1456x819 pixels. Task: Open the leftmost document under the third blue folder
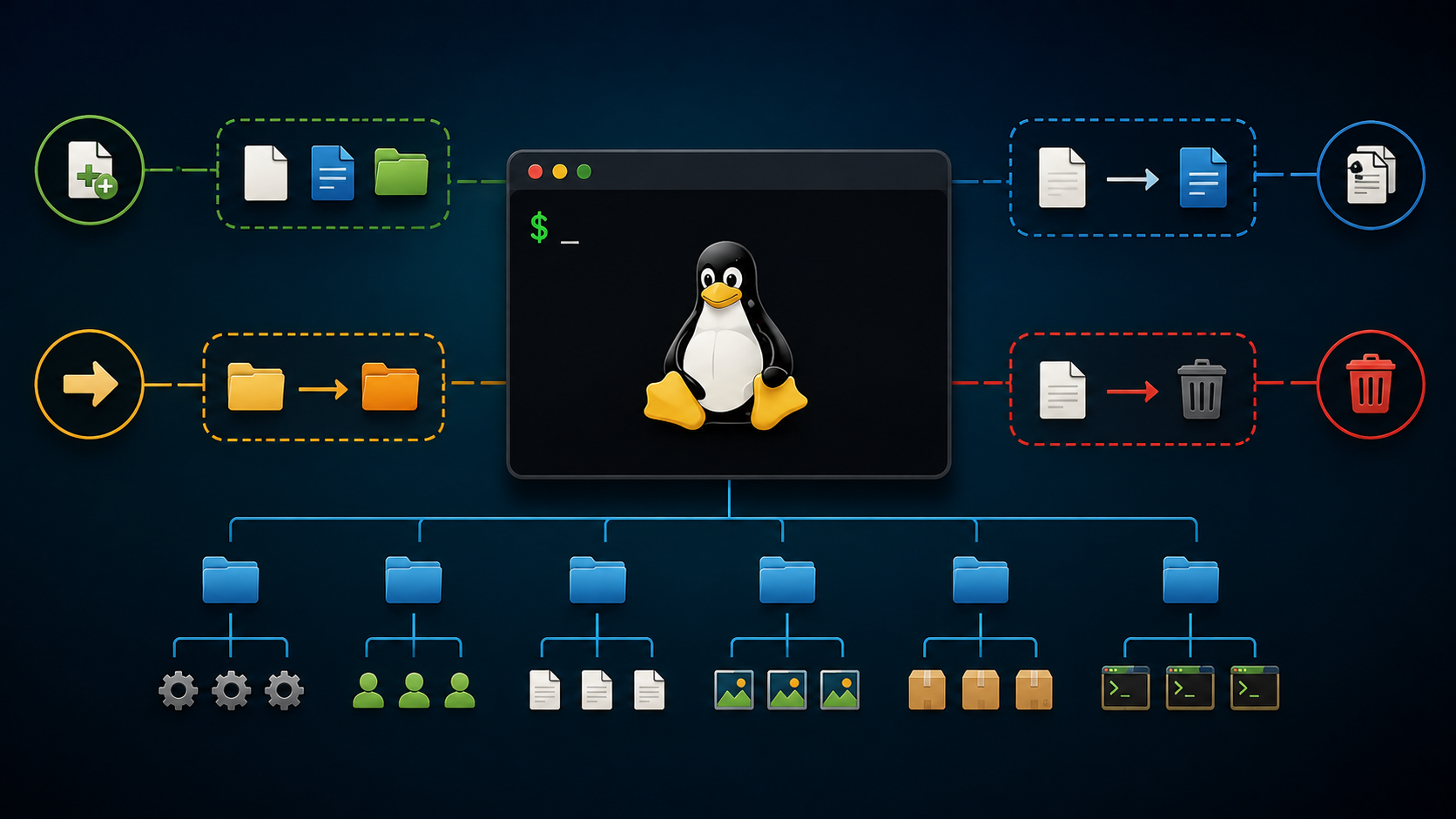tap(545, 689)
